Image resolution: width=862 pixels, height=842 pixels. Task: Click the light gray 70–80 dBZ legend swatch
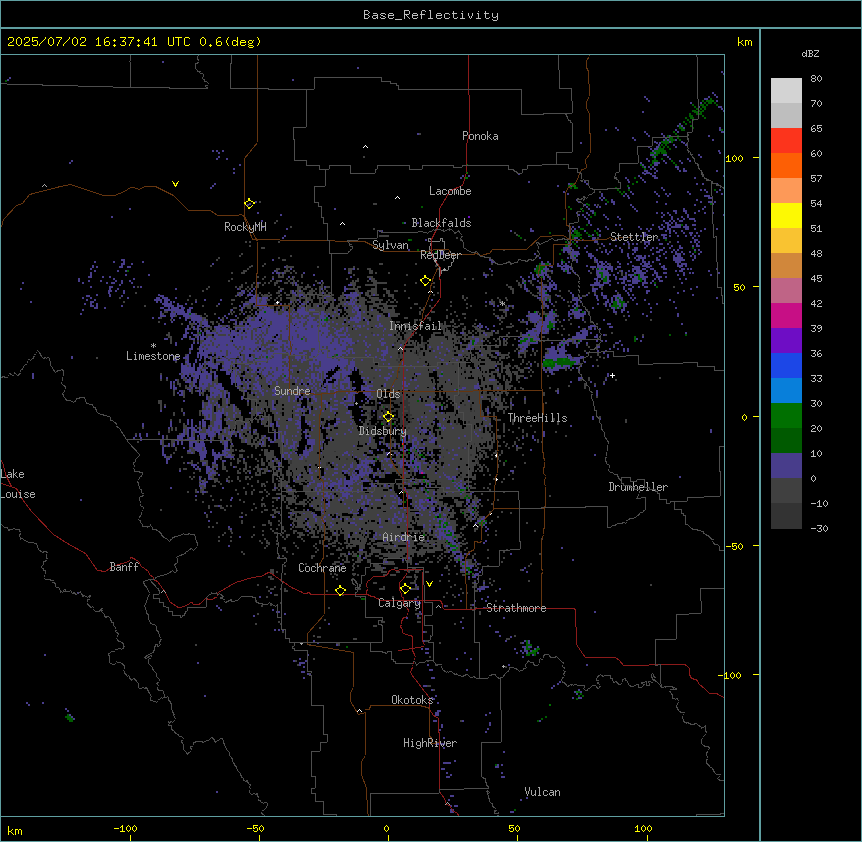[786, 91]
